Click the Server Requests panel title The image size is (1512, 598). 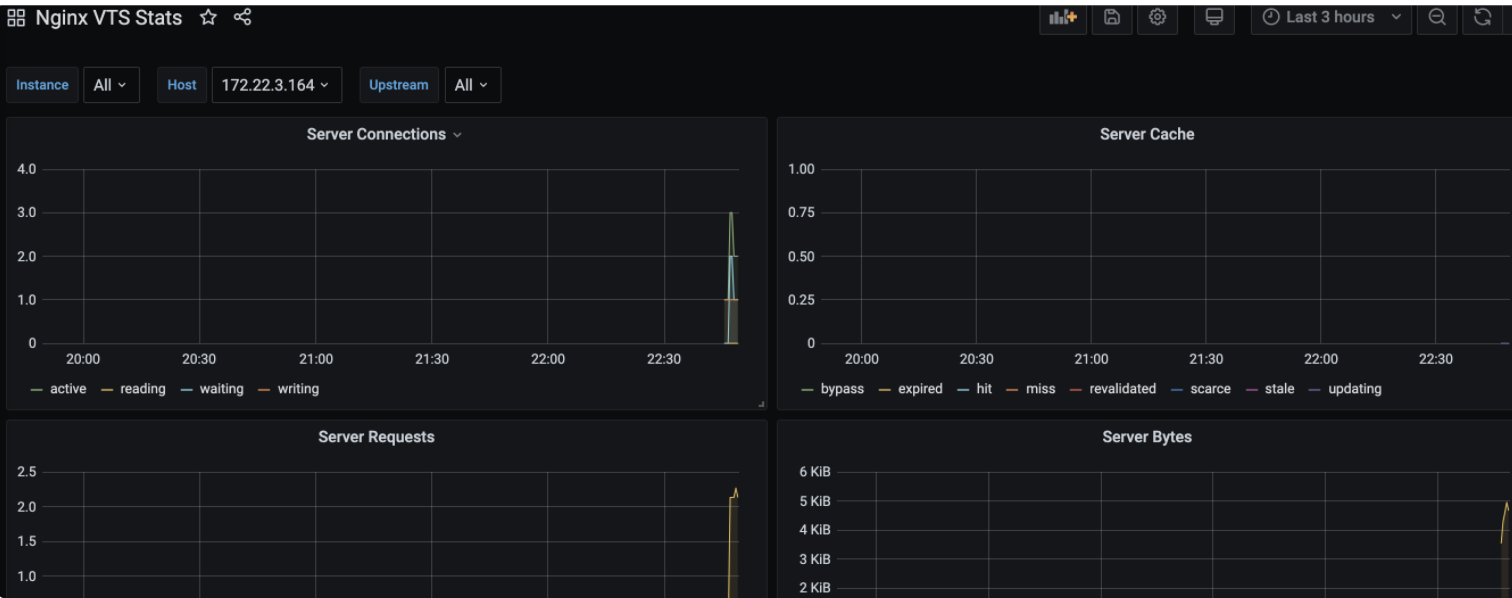376,436
